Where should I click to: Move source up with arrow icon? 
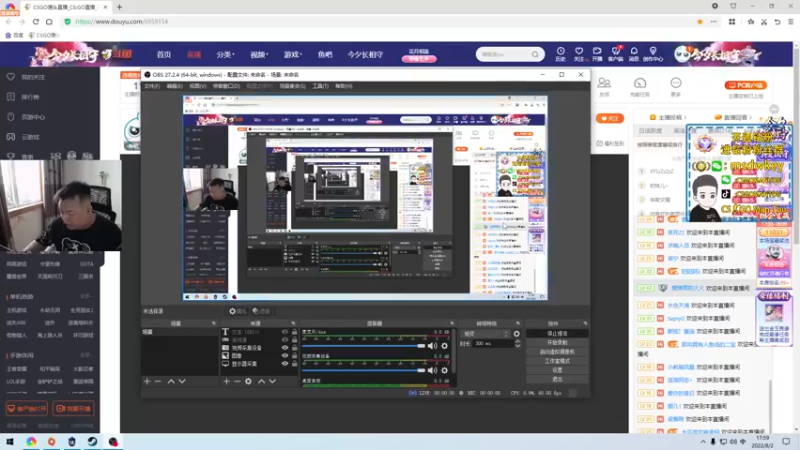[261, 381]
